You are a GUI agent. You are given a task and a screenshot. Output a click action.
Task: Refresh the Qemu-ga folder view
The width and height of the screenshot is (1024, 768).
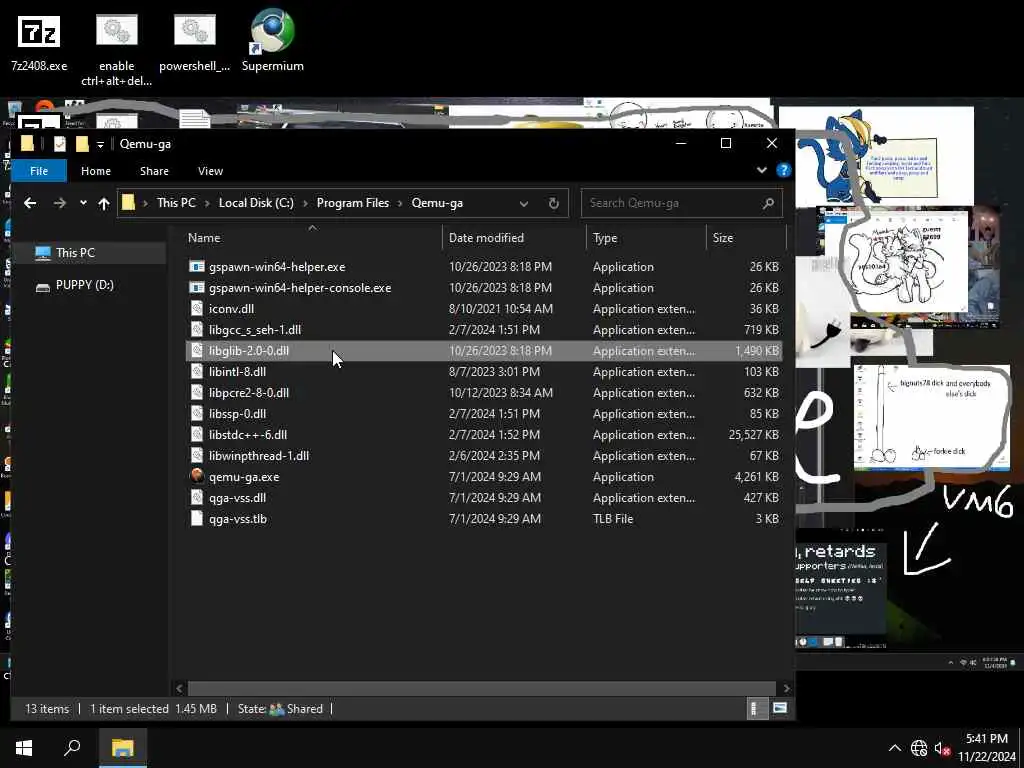coord(554,204)
